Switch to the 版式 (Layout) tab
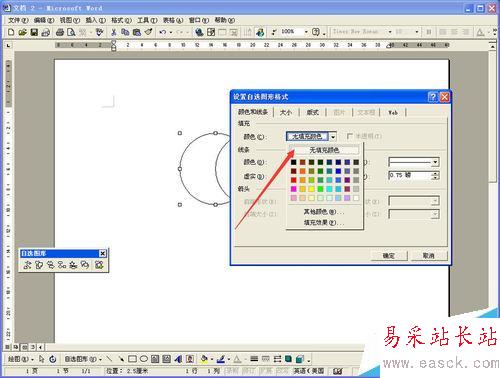 [x=312, y=112]
